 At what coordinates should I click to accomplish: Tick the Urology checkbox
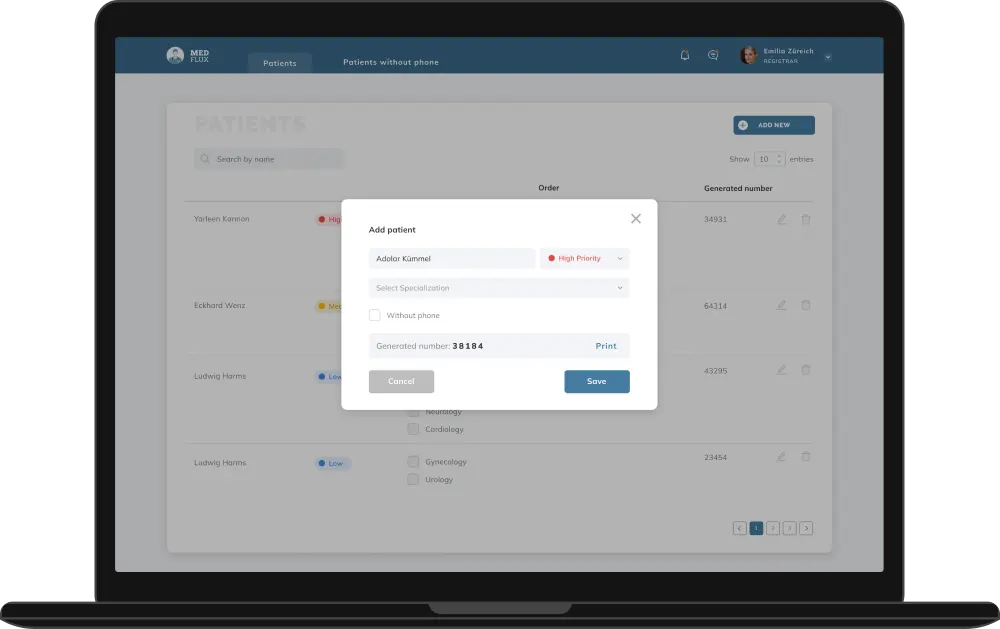click(413, 480)
